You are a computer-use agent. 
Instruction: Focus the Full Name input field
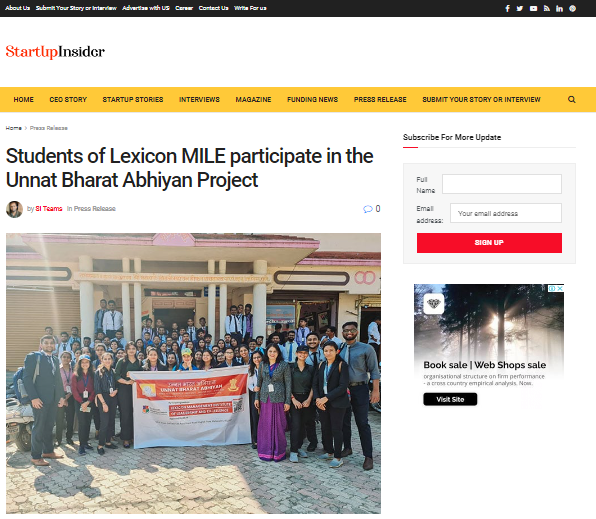point(502,184)
